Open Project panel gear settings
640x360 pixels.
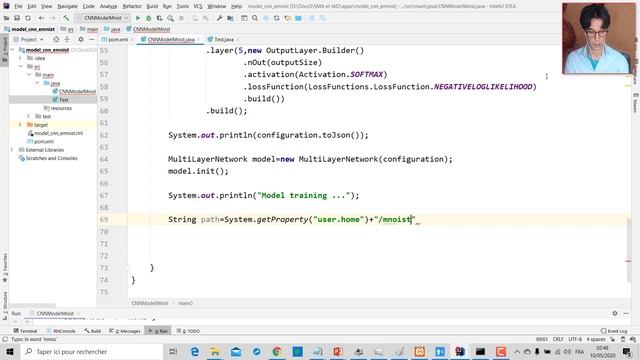click(x=81, y=40)
